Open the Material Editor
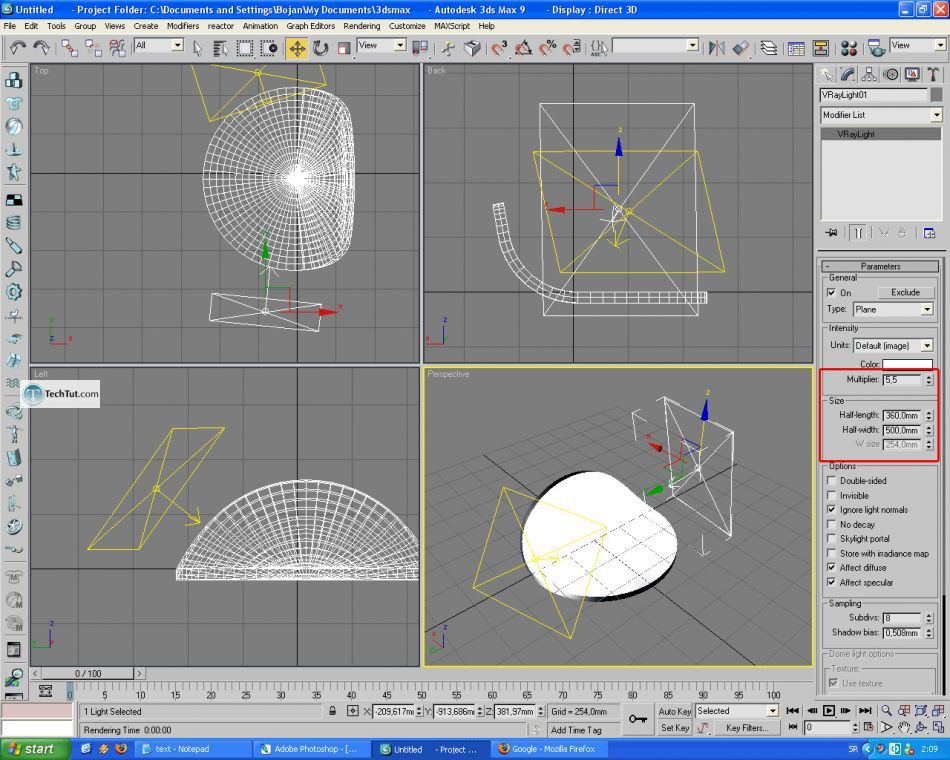The height and width of the screenshot is (760, 950). (849, 48)
